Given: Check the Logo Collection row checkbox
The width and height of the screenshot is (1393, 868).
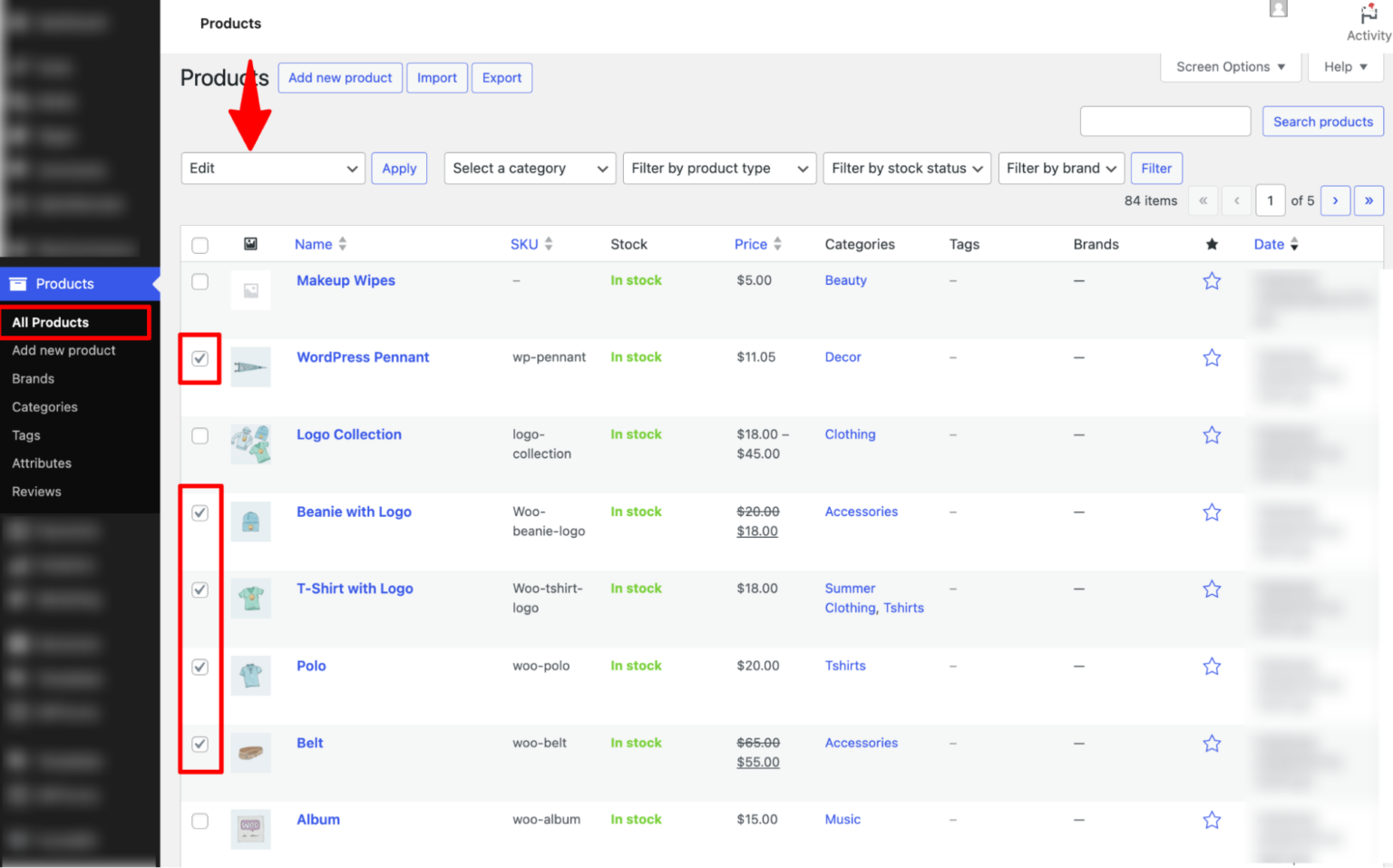Looking at the screenshot, I should point(200,435).
